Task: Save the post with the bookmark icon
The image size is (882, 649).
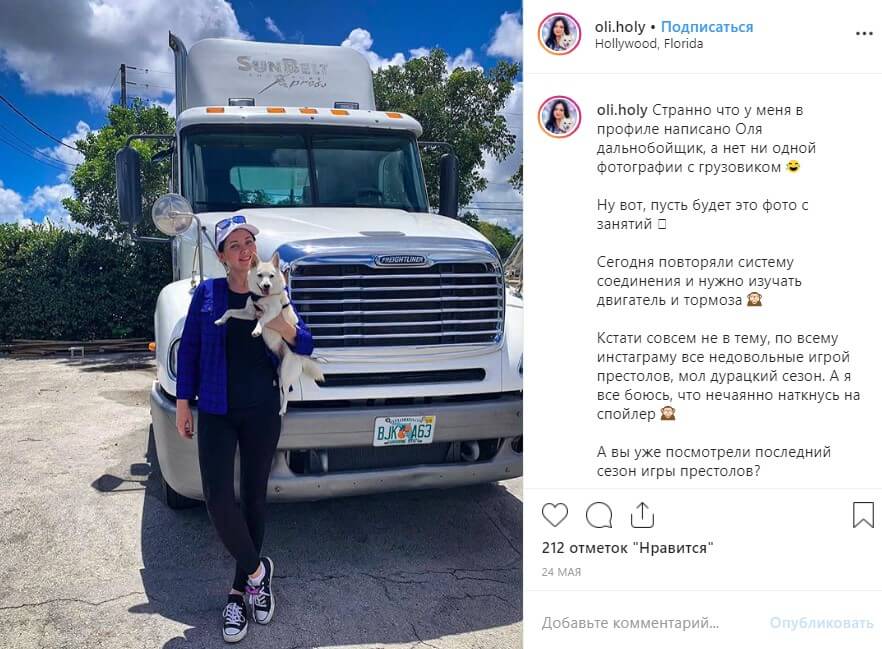Action: [863, 515]
